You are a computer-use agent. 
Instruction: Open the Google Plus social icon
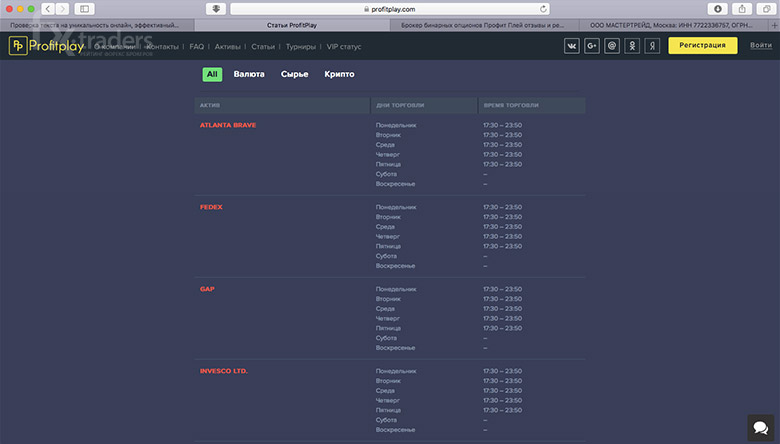point(591,46)
